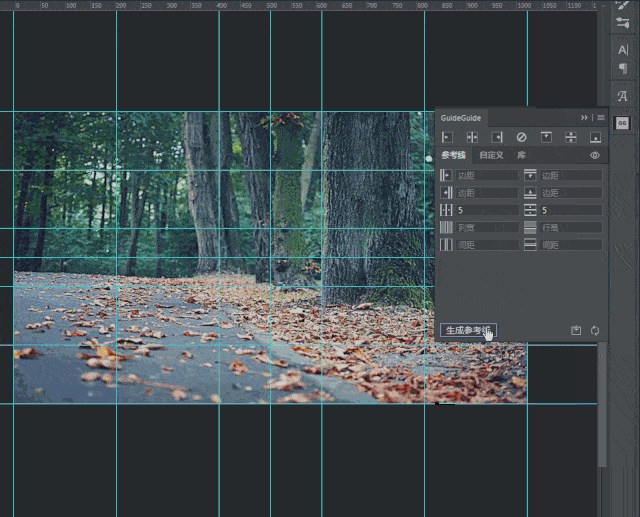Switch to the 自定义 tab
640x517 pixels.
pyautogui.click(x=491, y=156)
